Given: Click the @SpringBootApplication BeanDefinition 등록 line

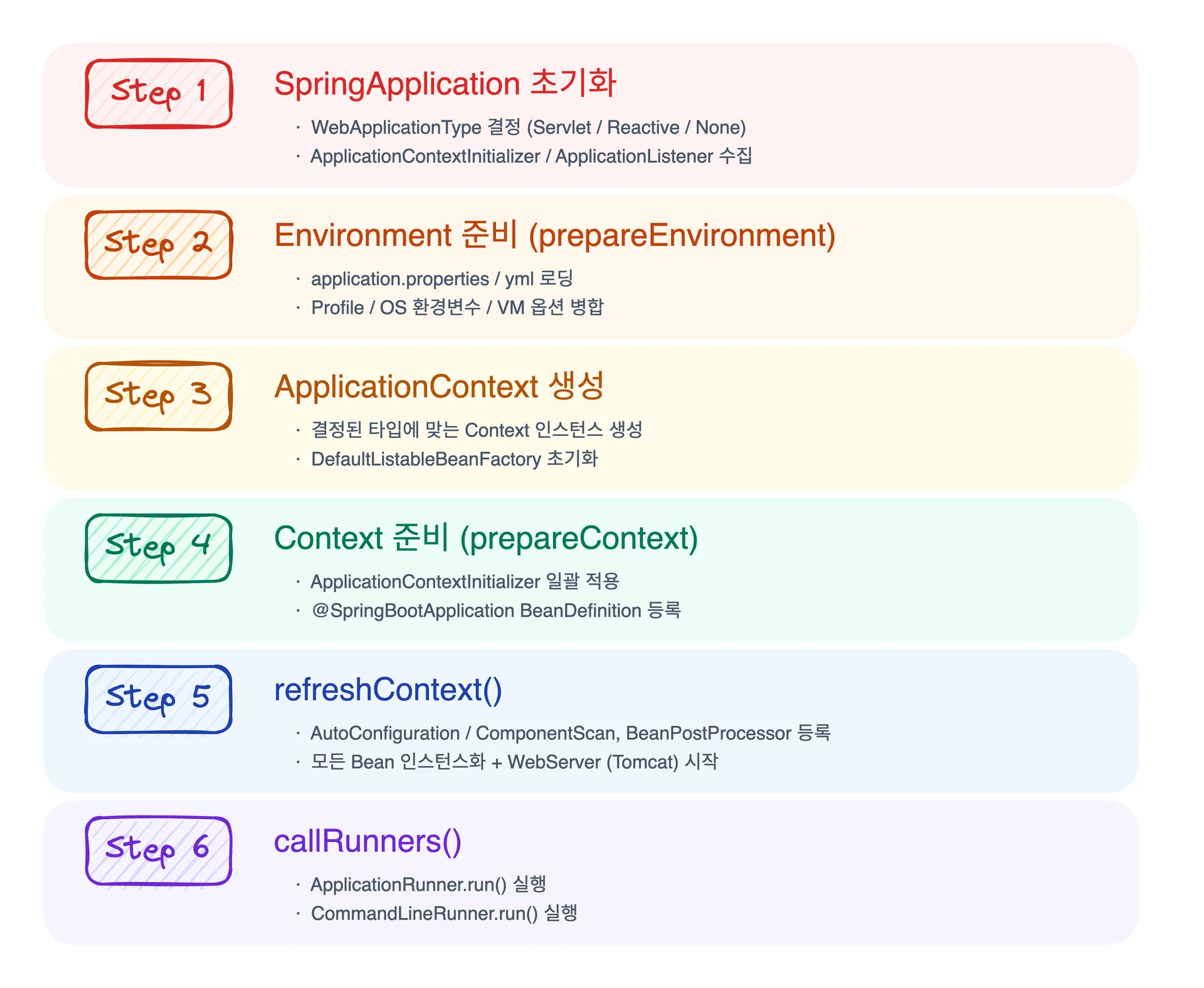Looking at the screenshot, I should 496,610.
